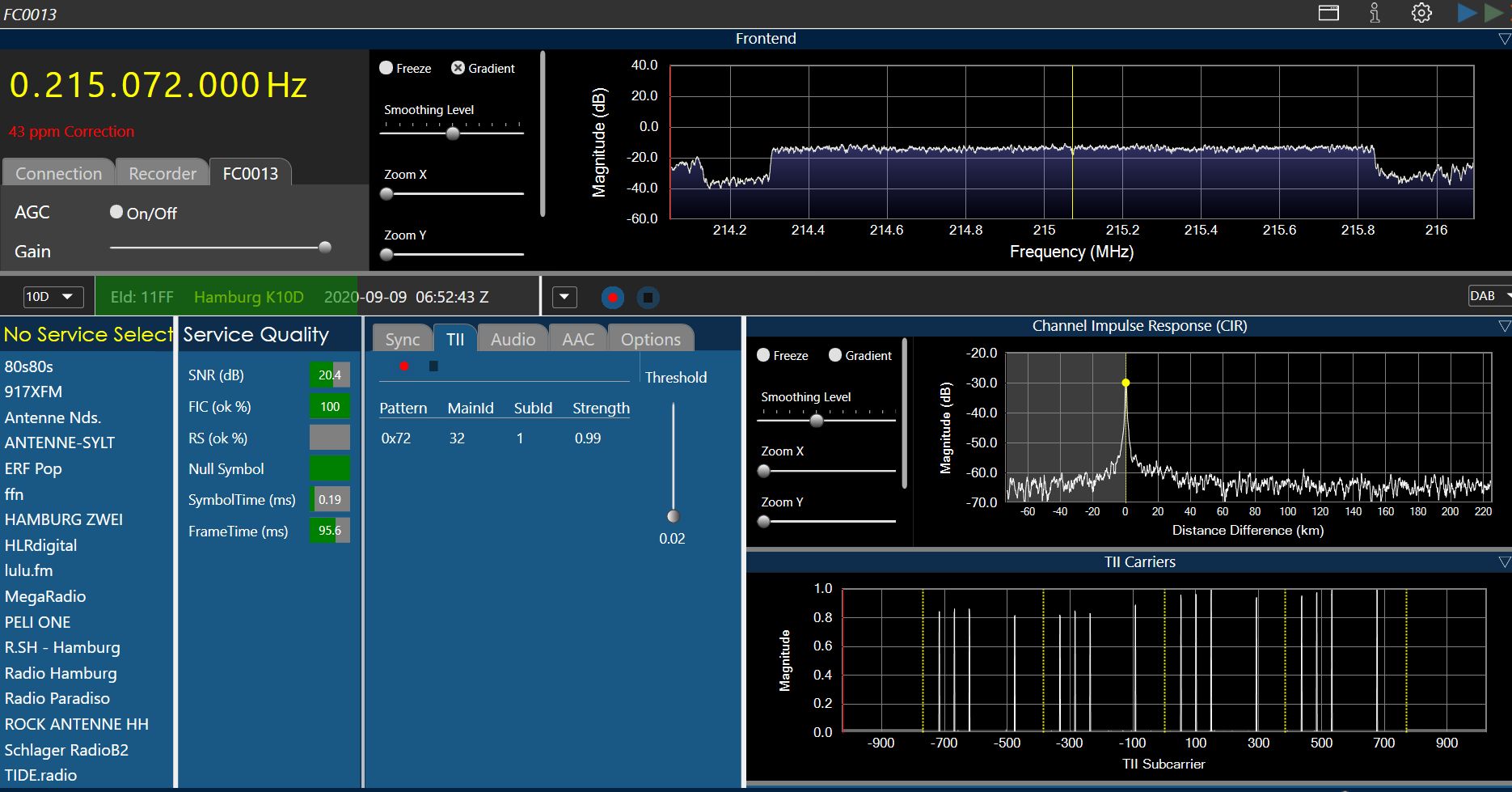1512x792 pixels.
Task: Select the Radio Hamburg service
Action: pos(61,673)
